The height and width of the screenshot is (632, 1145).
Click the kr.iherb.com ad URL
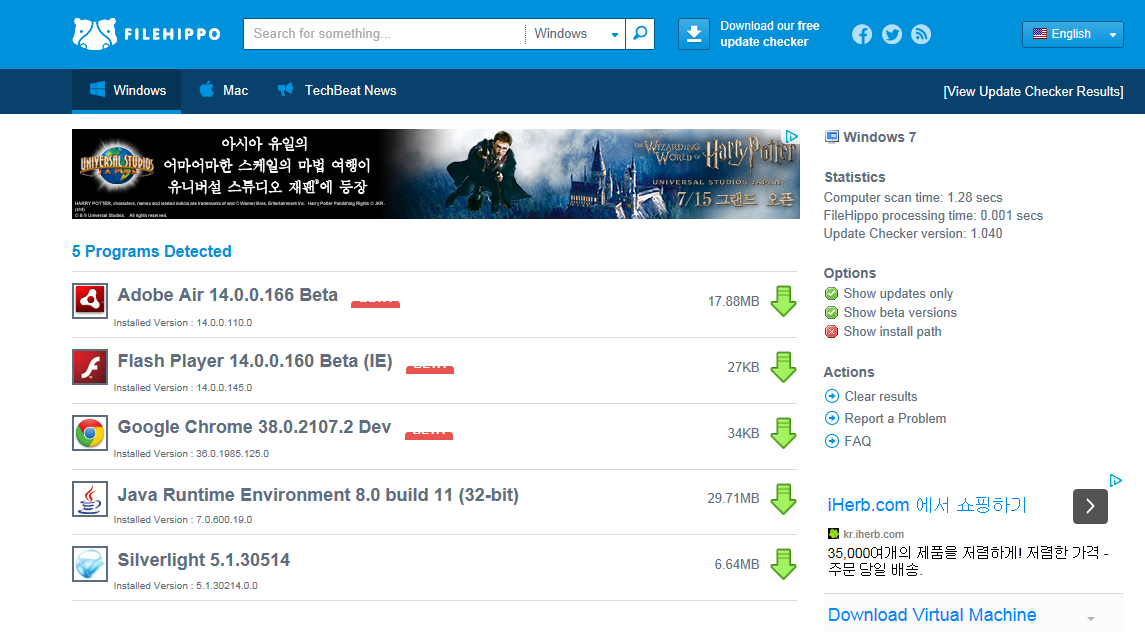pyautogui.click(x=873, y=534)
